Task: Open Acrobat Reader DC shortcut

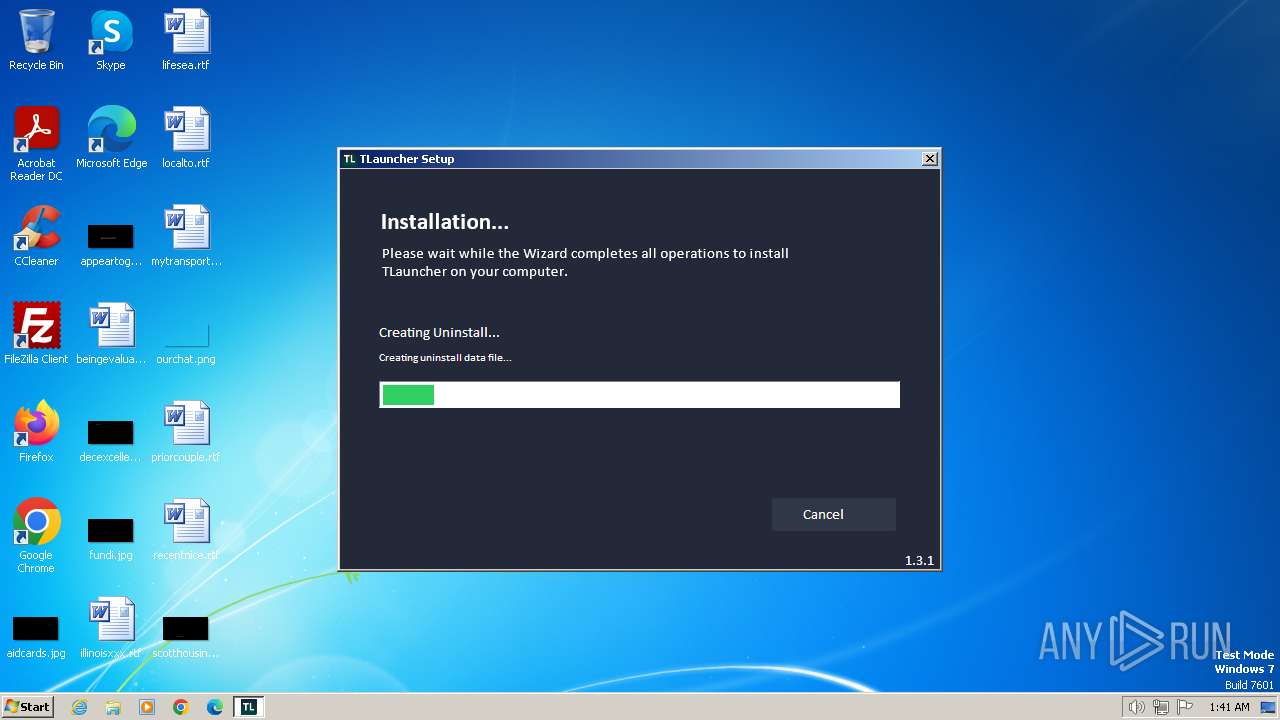Action: tap(36, 144)
